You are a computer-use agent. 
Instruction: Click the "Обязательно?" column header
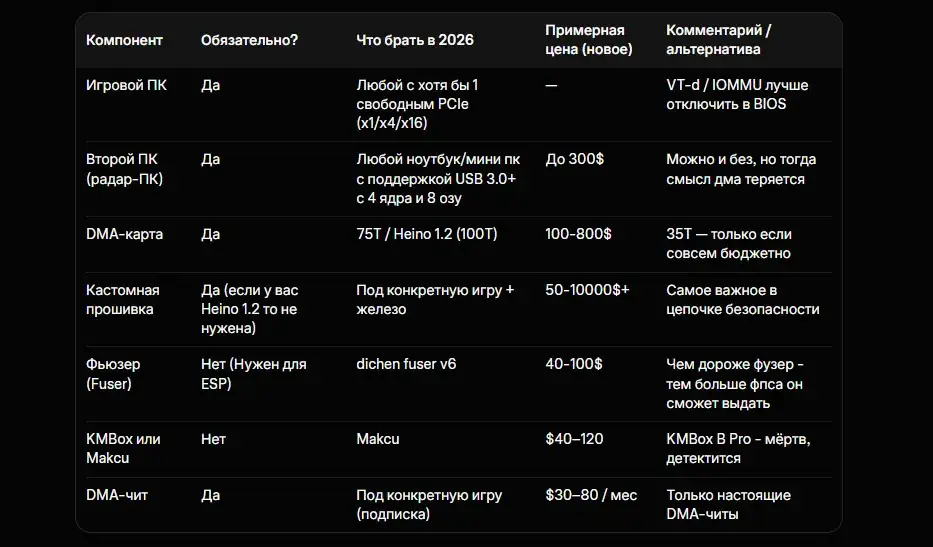coord(249,40)
